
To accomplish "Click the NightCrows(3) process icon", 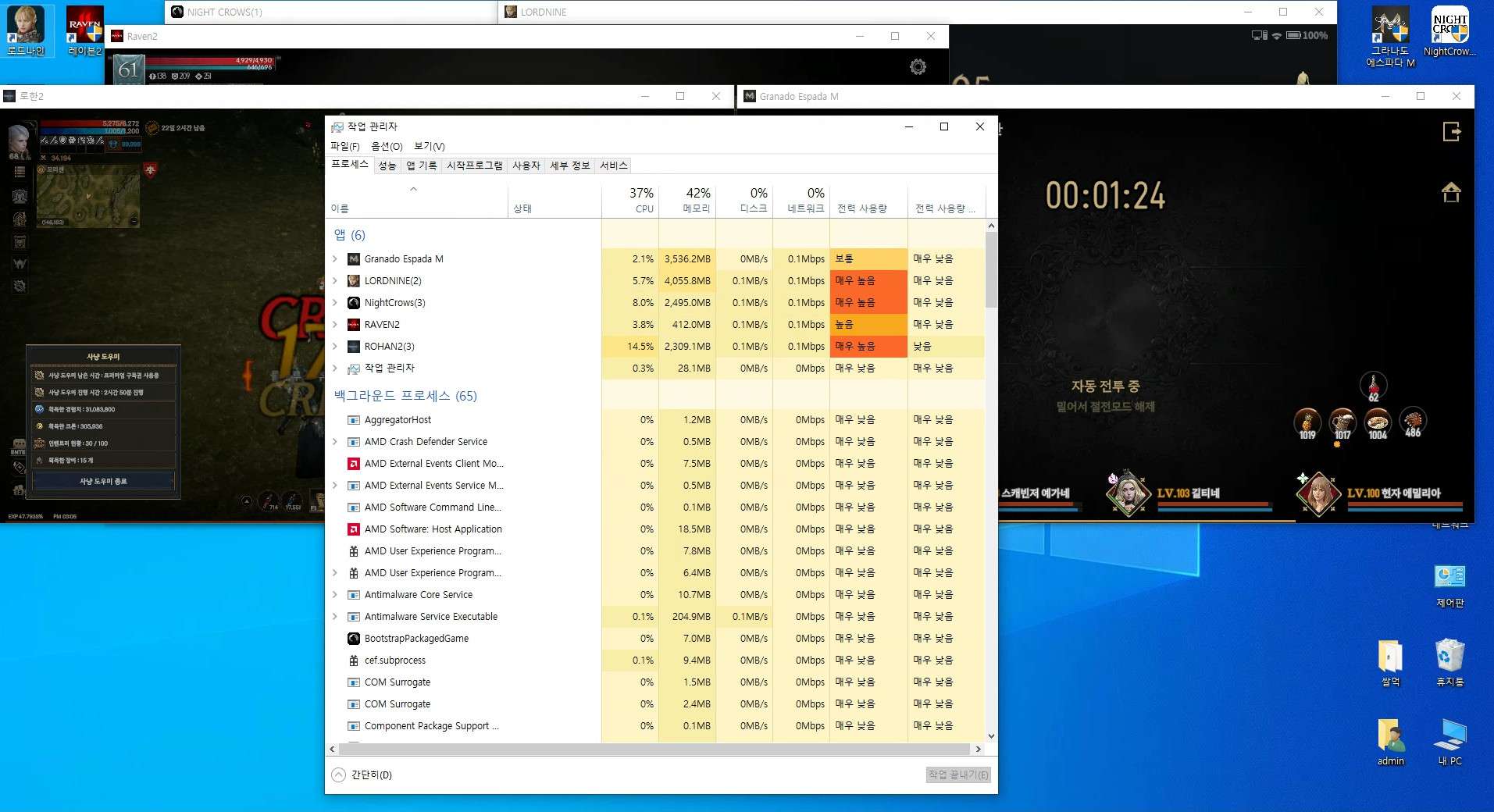I will coord(354,303).
